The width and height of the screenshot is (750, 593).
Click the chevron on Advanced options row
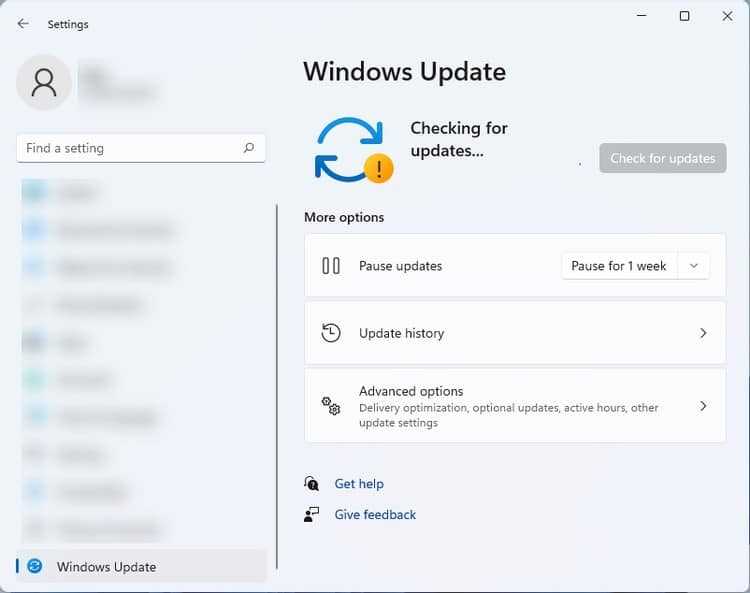point(703,406)
